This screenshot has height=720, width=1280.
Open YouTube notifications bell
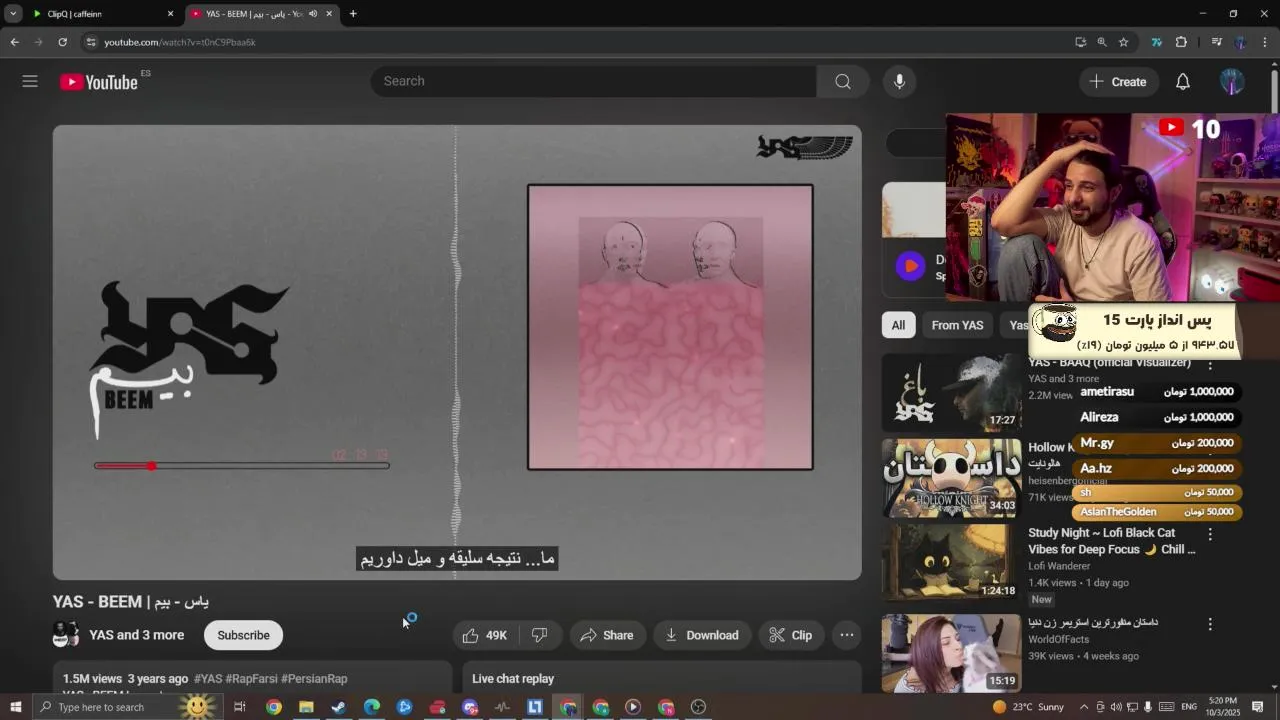click(1183, 82)
